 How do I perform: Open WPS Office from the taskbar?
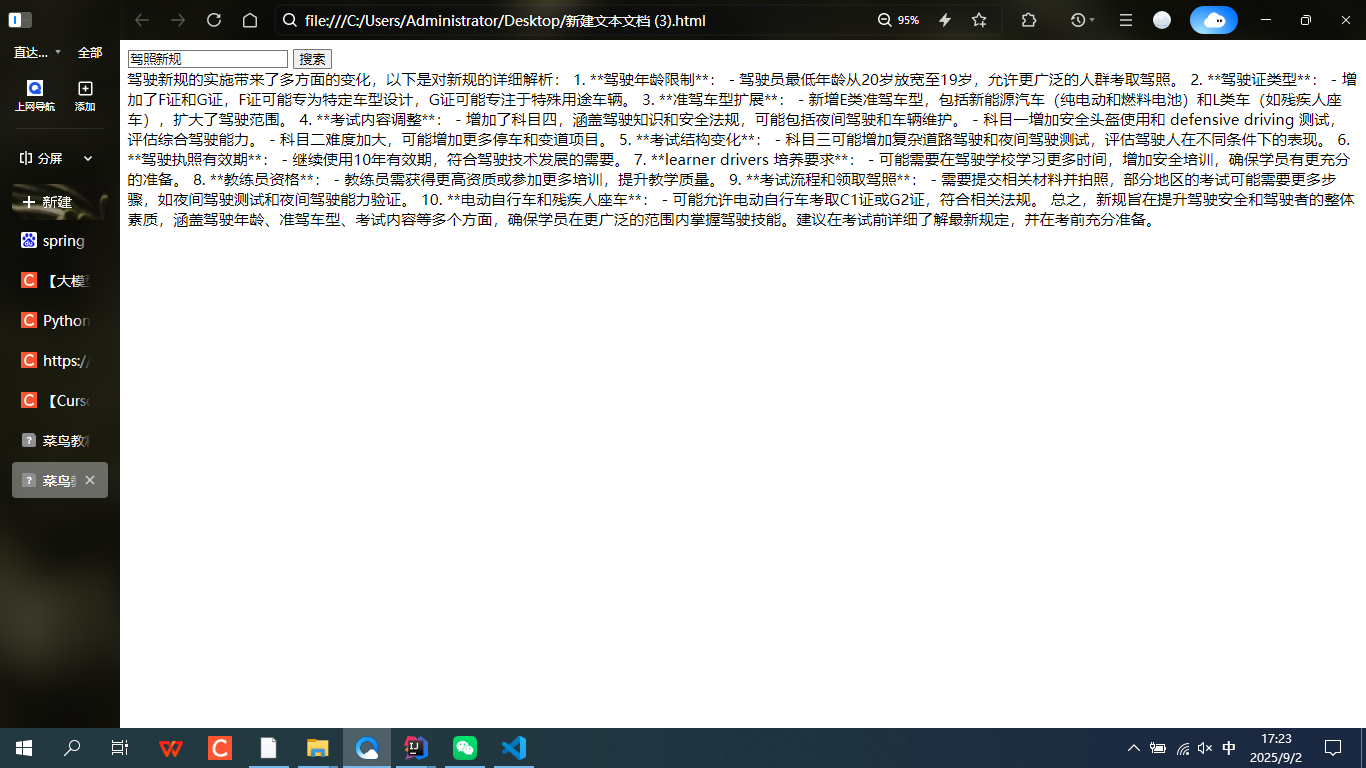pos(171,748)
